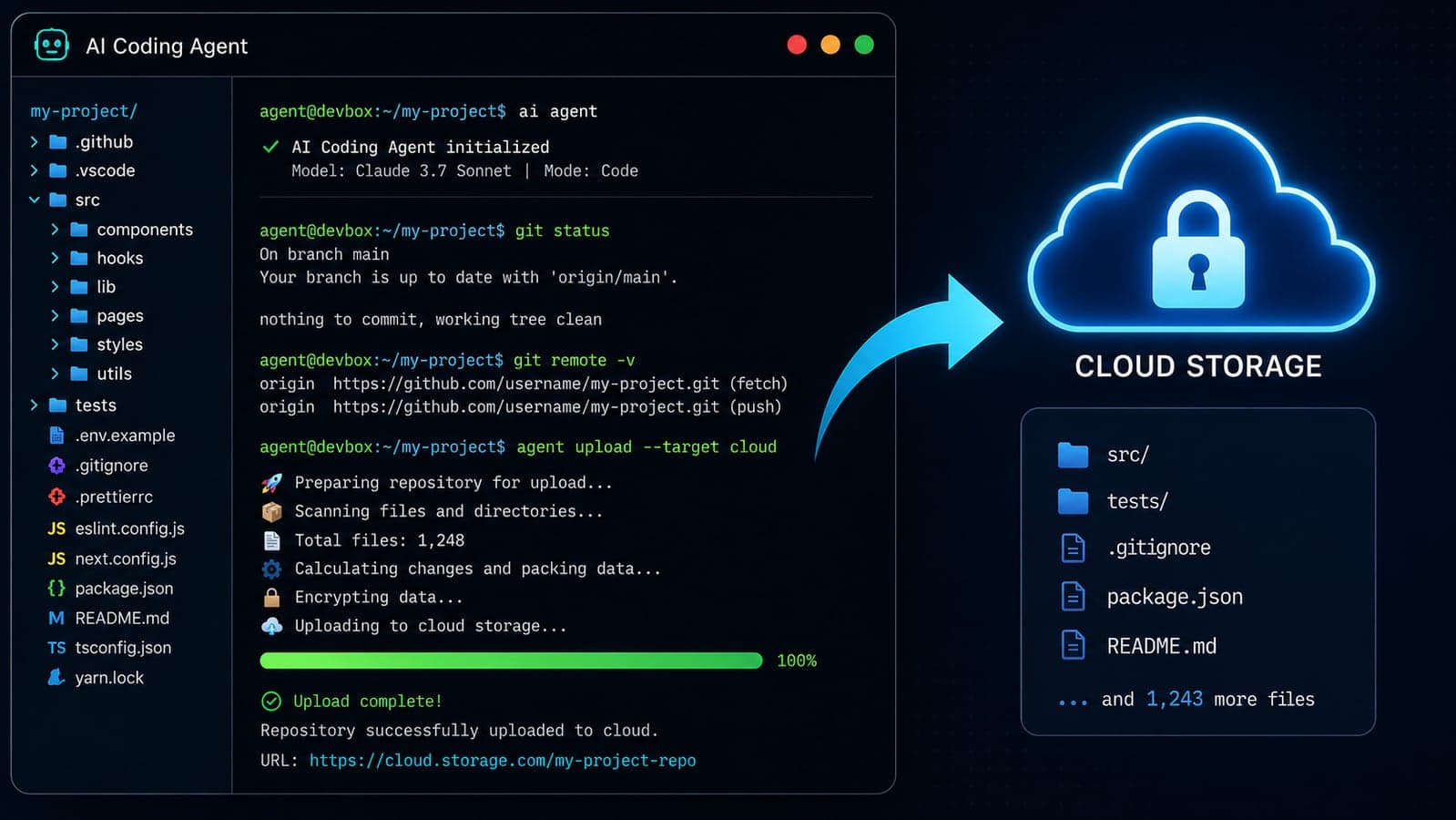Select the hooks folder icon
The width and height of the screenshot is (1456, 820).
pos(79,258)
